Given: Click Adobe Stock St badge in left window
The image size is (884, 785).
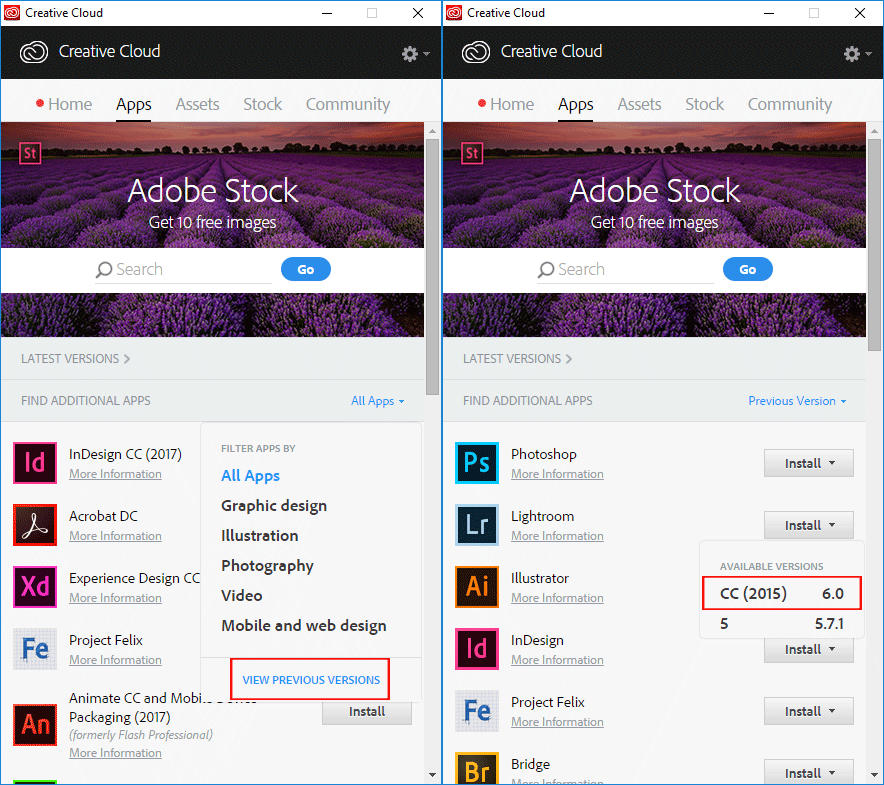Looking at the screenshot, I should click(30, 153).
